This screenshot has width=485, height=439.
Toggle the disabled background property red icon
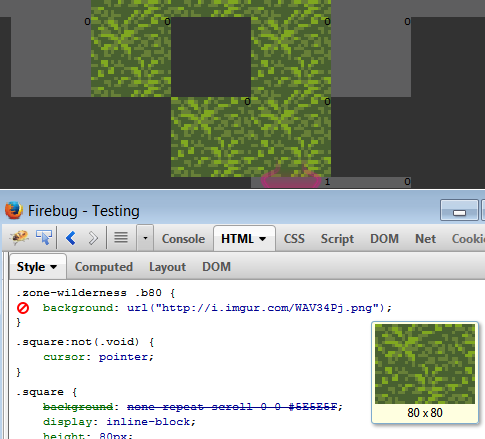23,308
